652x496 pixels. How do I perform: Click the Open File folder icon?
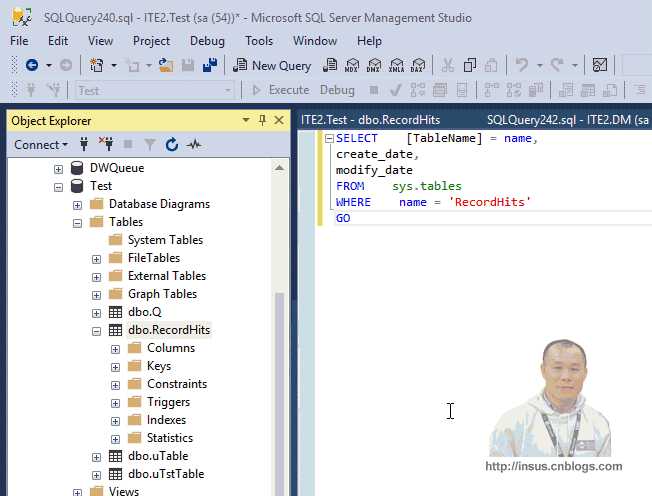[166, 65]
